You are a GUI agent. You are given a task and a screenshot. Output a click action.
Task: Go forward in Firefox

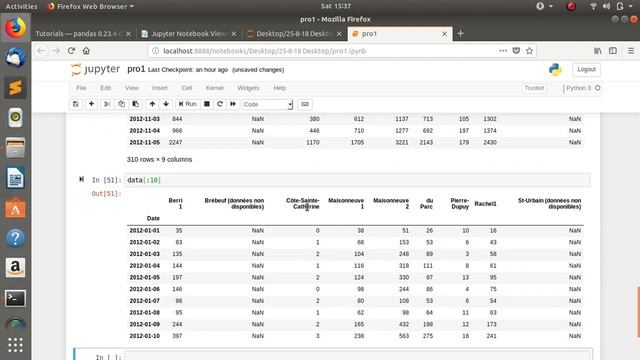pos(56,51)
